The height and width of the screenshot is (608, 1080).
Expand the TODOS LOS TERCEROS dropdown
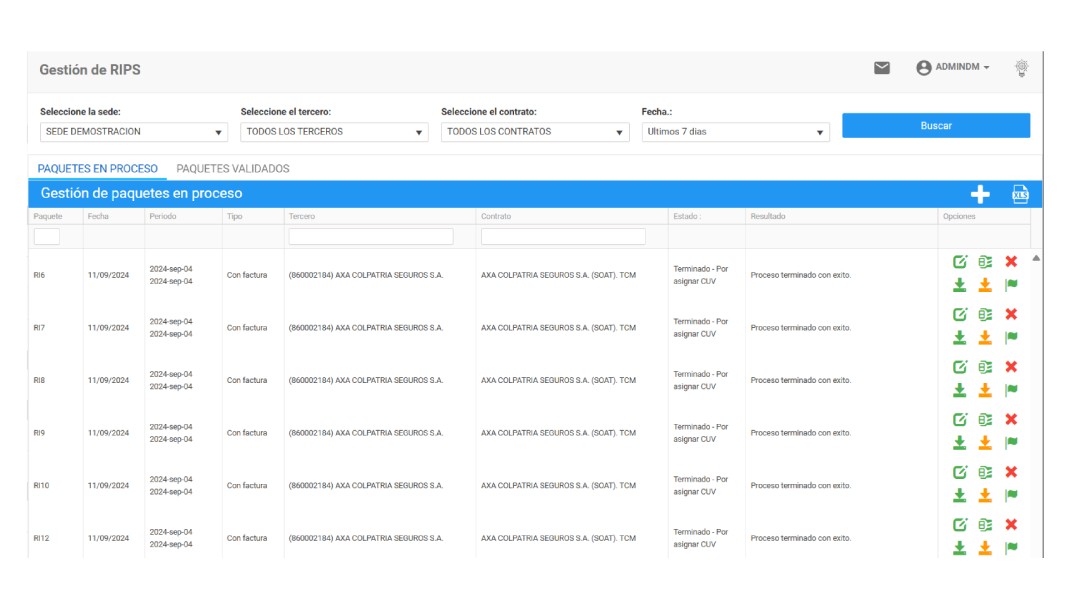click(334, 132)
